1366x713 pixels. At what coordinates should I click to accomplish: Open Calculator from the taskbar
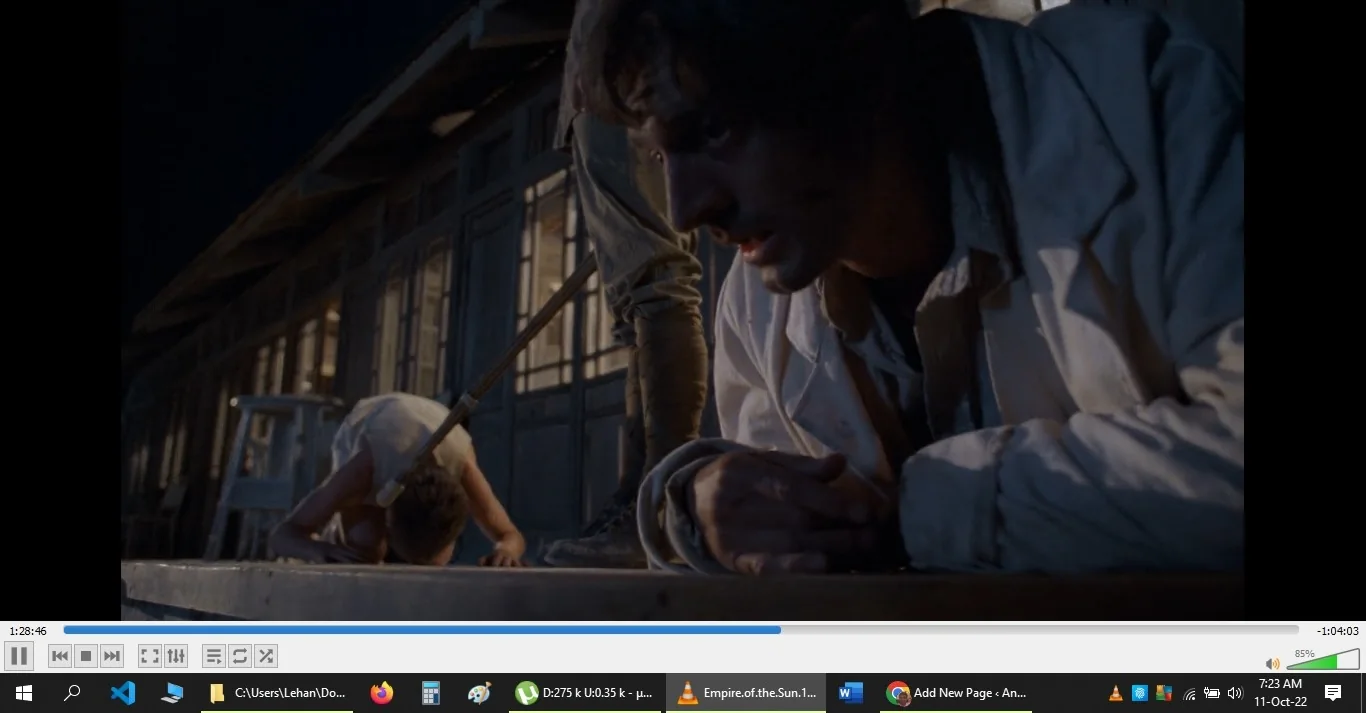[431, 693]
